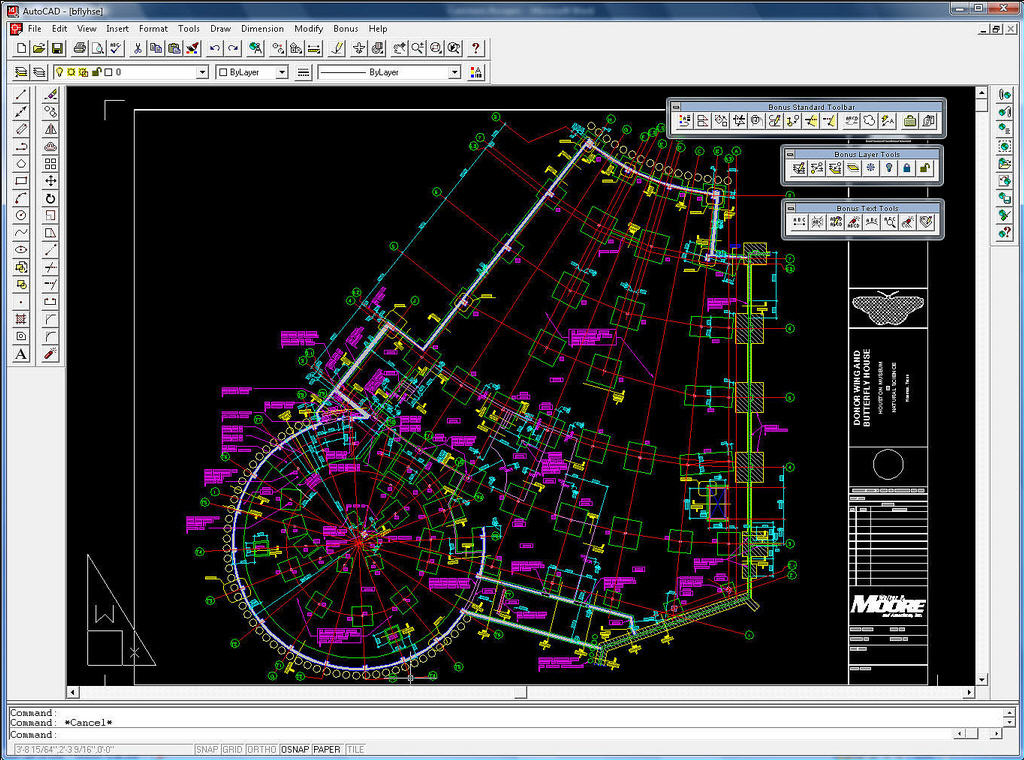Activate Pan Realtime tool
The height and width of the screenshot is (760, 1024).
[x=398, y=48]
